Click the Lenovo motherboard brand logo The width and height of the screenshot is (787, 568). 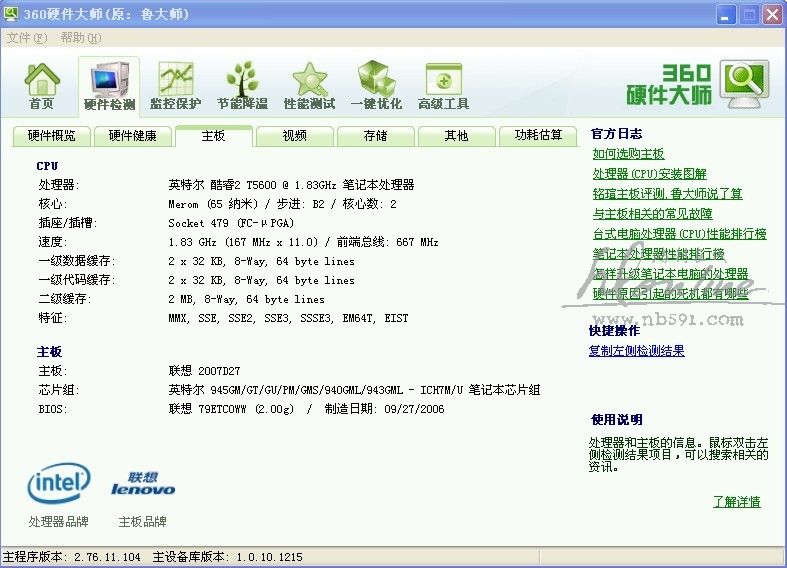coord(143,484)
